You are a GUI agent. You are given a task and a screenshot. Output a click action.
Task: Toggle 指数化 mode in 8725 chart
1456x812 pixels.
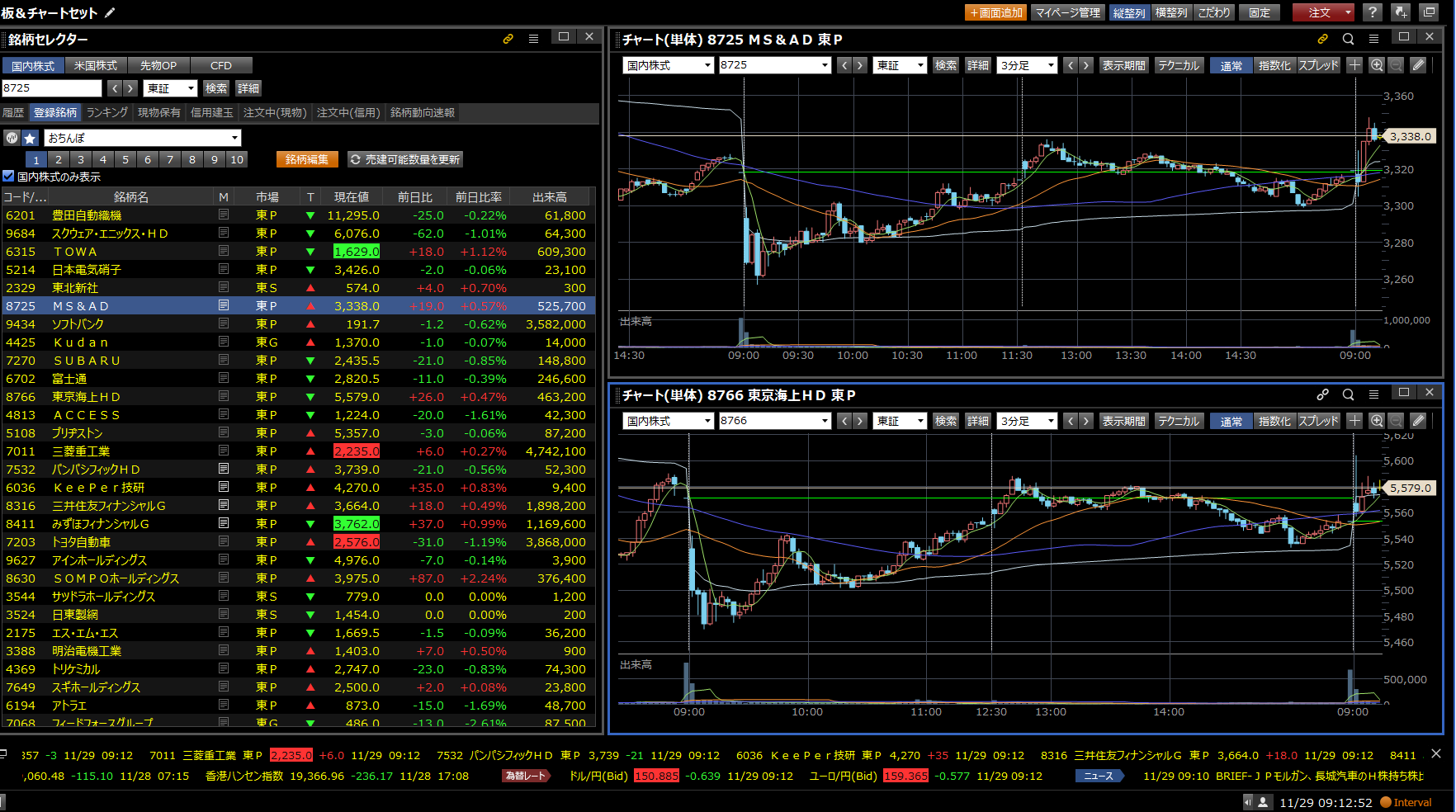point(1274,65)
